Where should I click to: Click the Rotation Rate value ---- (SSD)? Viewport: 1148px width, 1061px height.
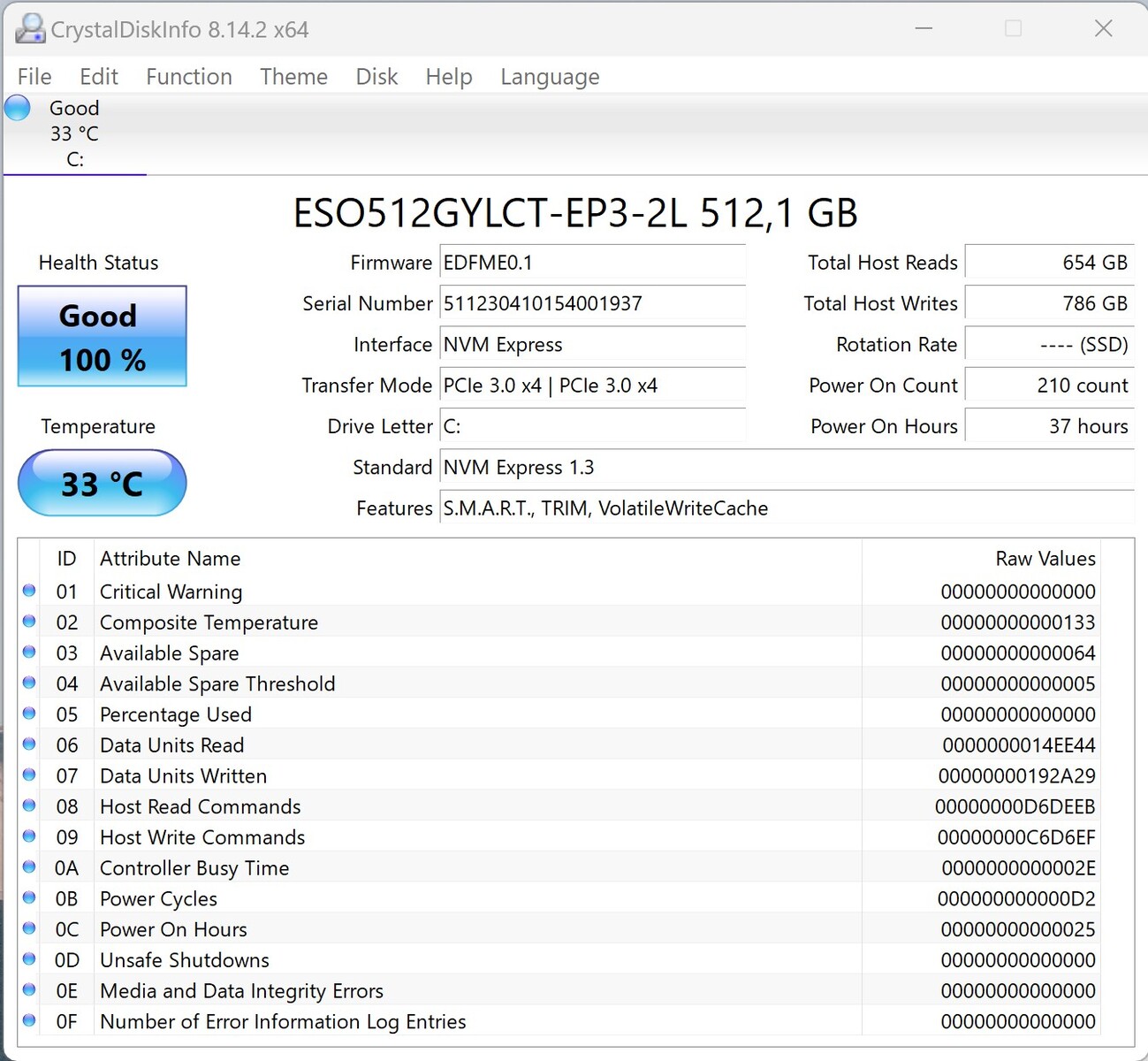(x=1049, y=344)
